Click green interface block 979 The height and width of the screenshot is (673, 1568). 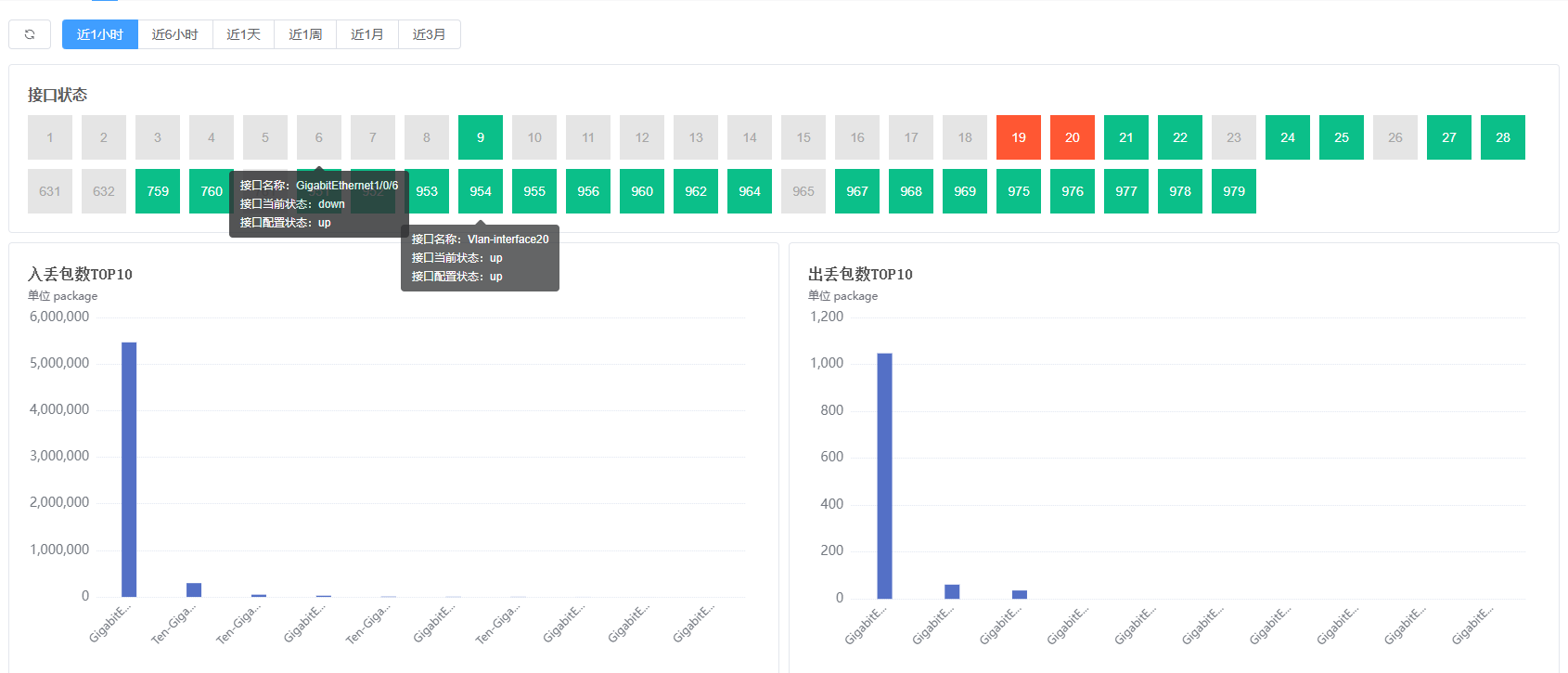click(x=1234, y=191)
